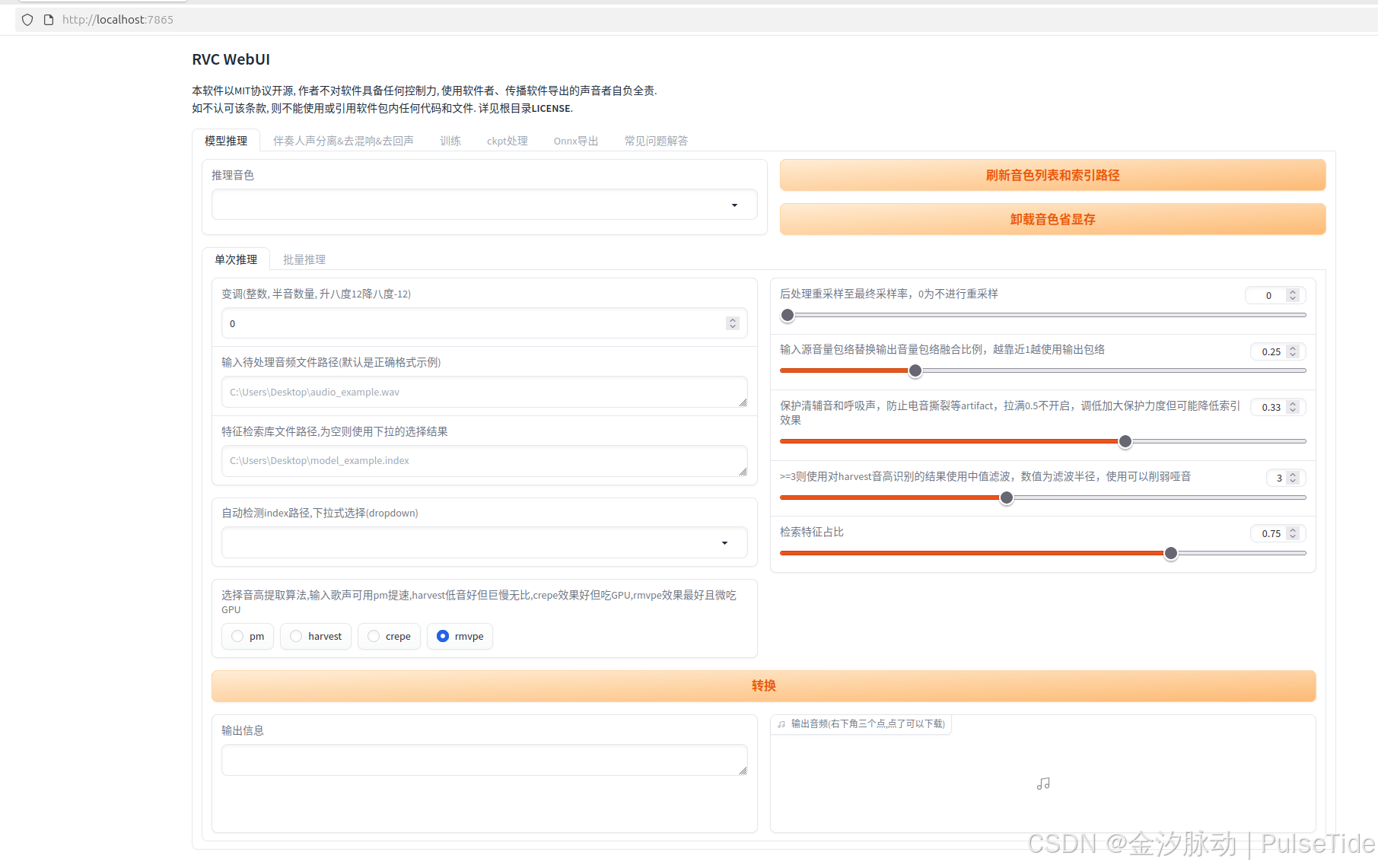The width and height of the screenshot is (1378, 868).
Task: Click the consonant protection slider handle
Action: pyautogui.click(x=1125, y=441)
